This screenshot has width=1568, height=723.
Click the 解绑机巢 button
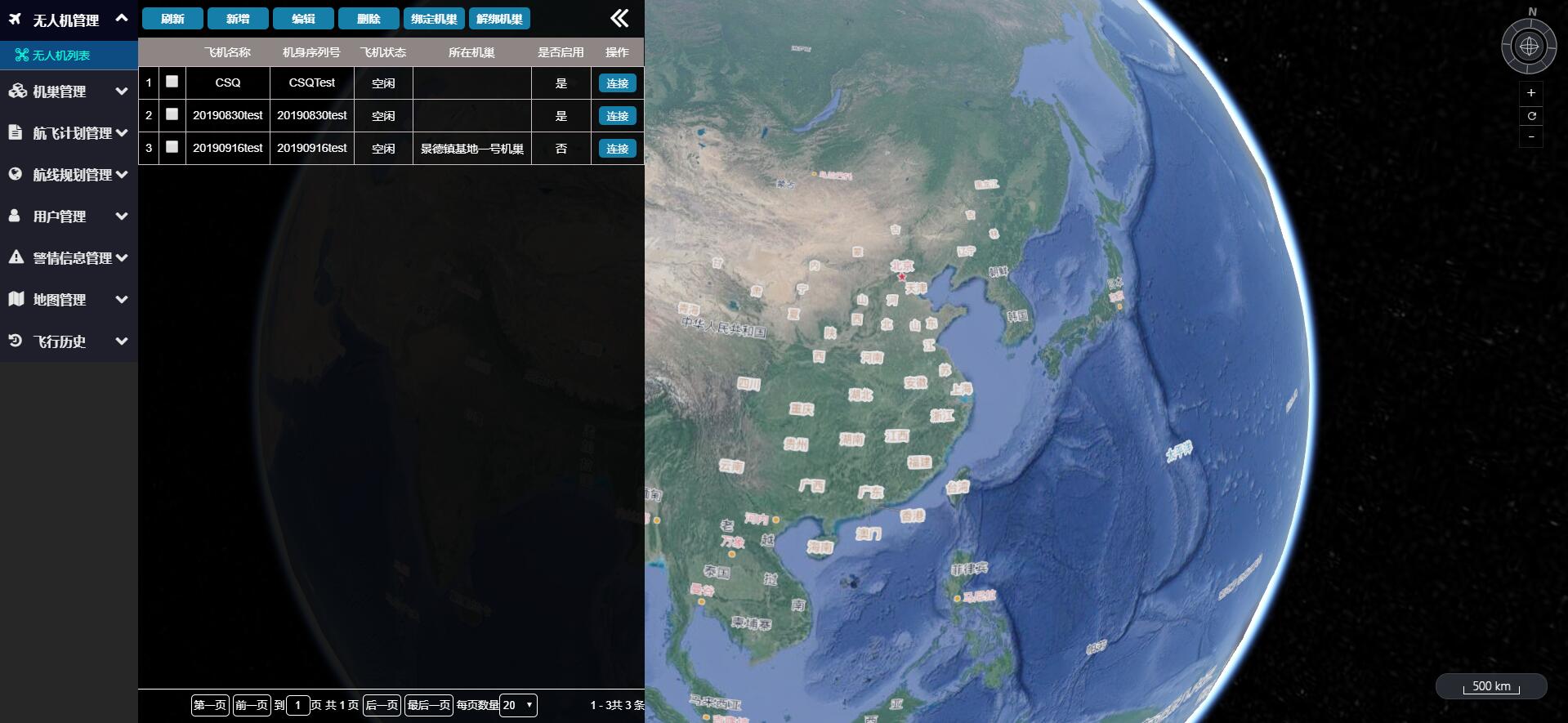pyautogui.click(x=499, y=18)
